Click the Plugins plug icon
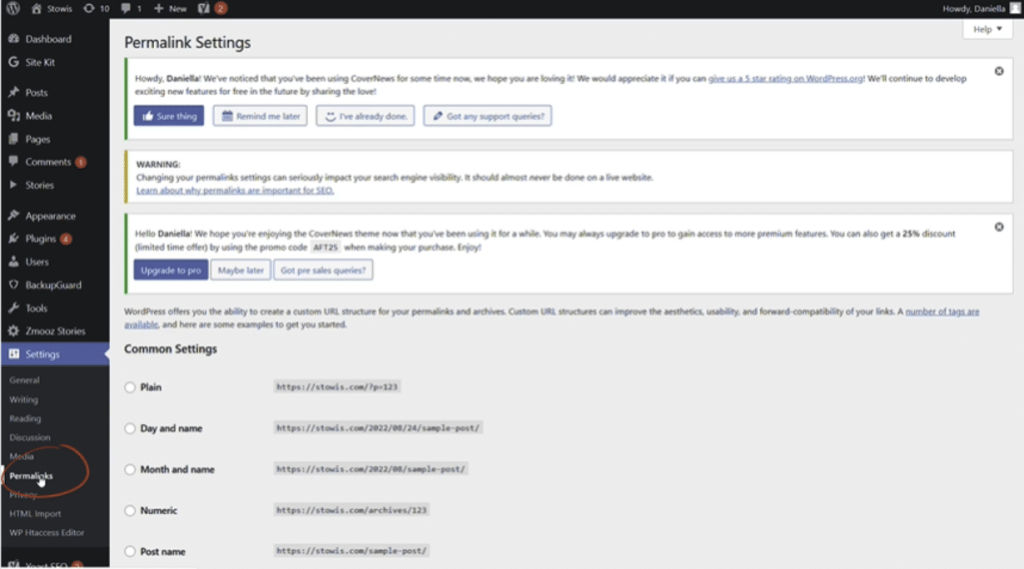1024x569 pixels. tap(14, 238)
